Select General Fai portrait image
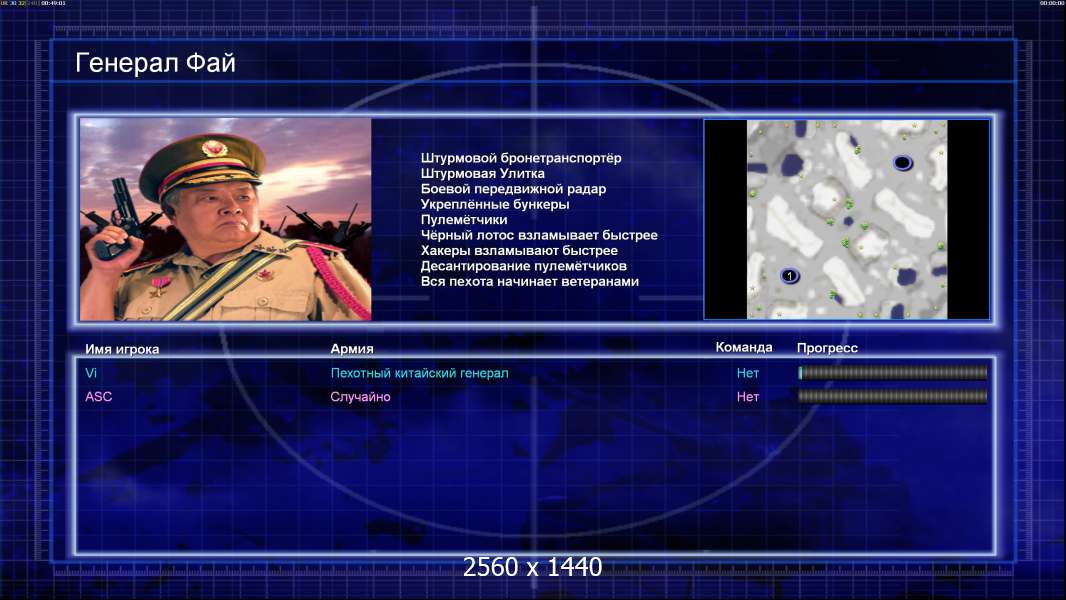Viewport: 1066px width, 600px height. click(226, 219)
